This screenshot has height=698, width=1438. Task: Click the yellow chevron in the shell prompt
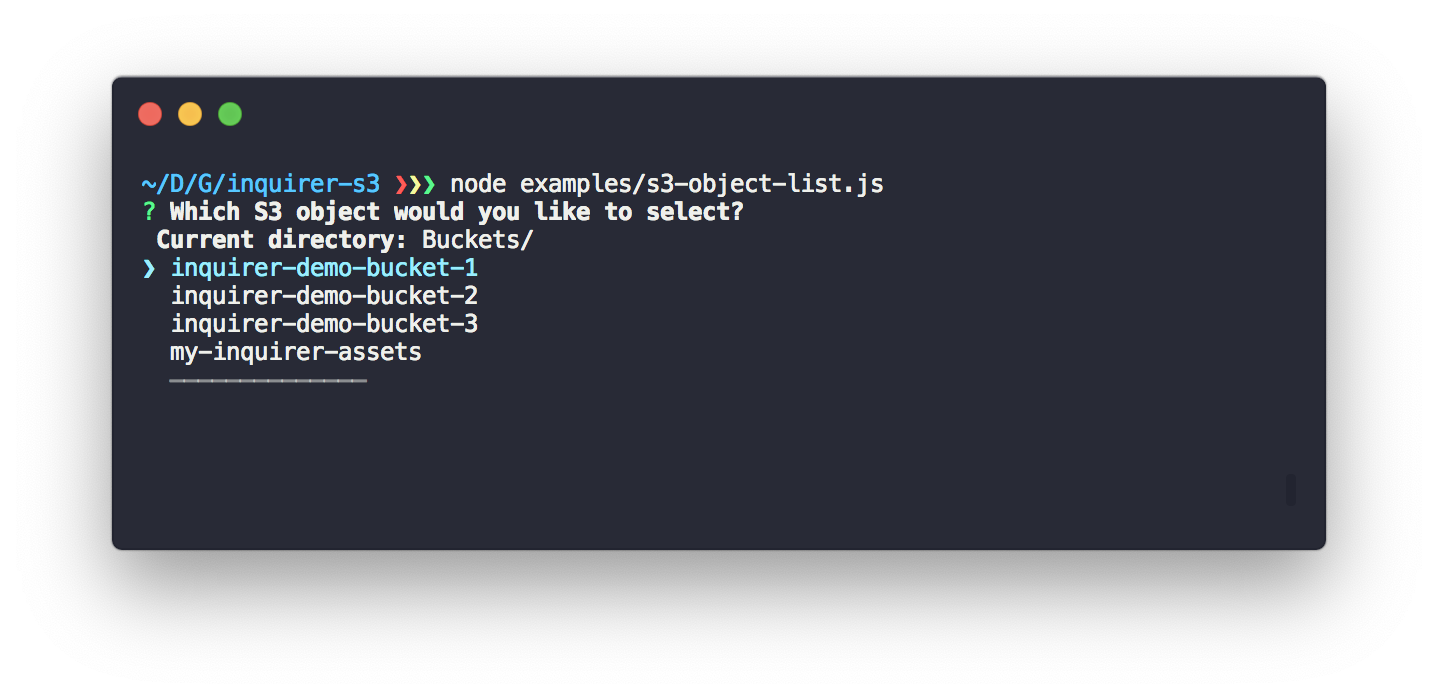(x=415, y=184)
